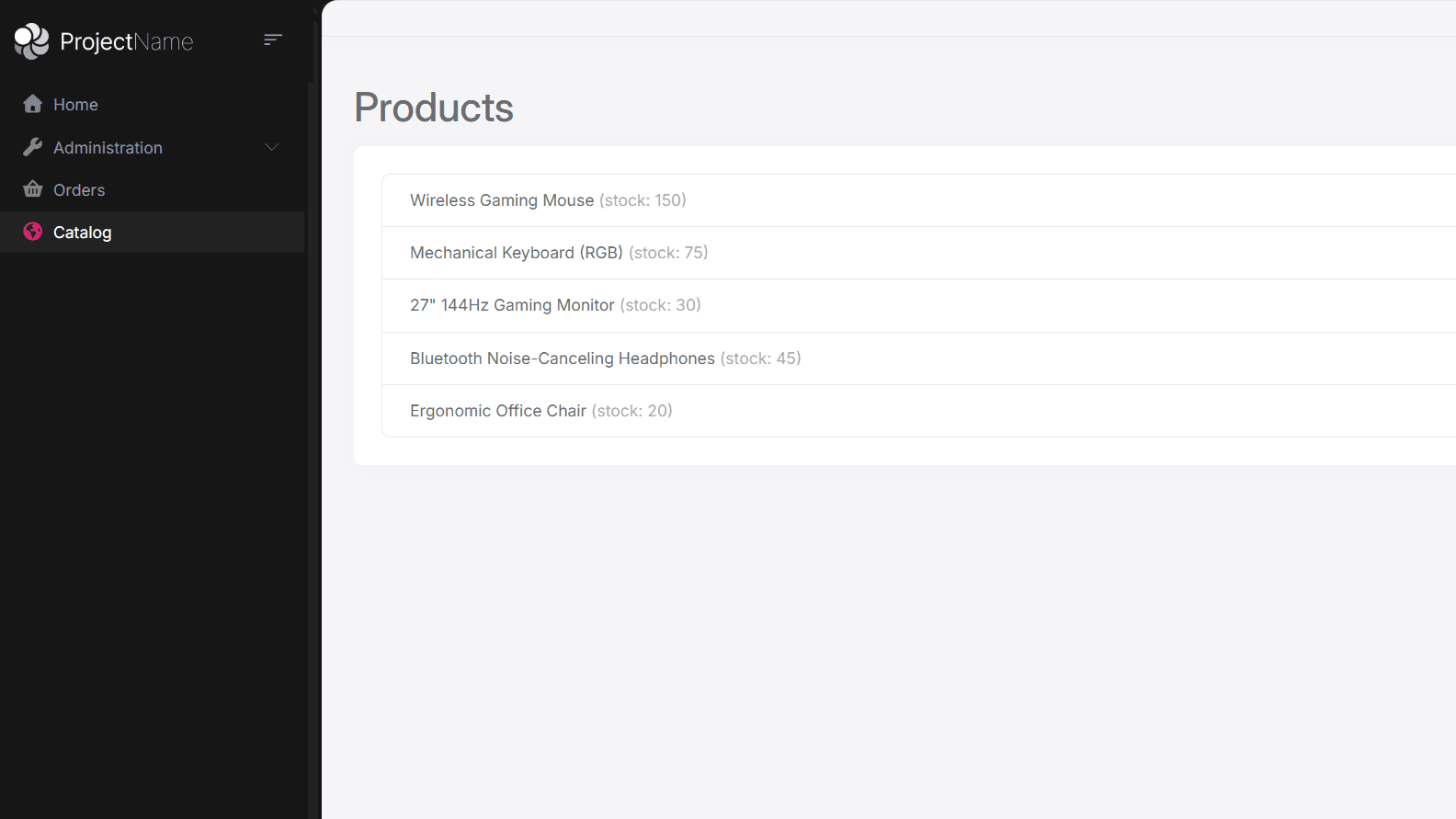The image size is (1456, 819).
Task: Collapse the sidebar with the menu toggle icon
Action: click(273, 40)
